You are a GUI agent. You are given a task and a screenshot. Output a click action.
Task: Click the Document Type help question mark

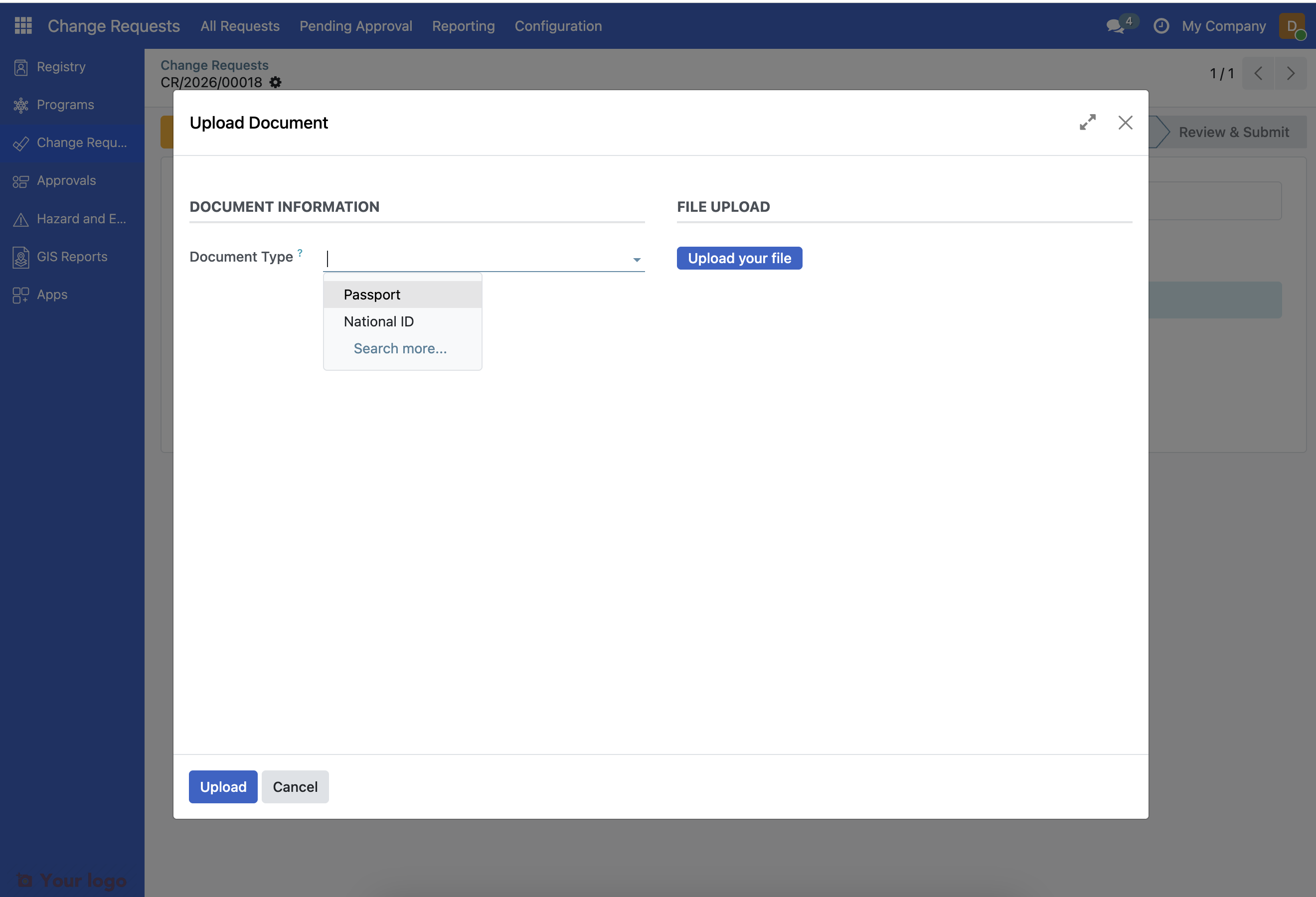(300, 252)
